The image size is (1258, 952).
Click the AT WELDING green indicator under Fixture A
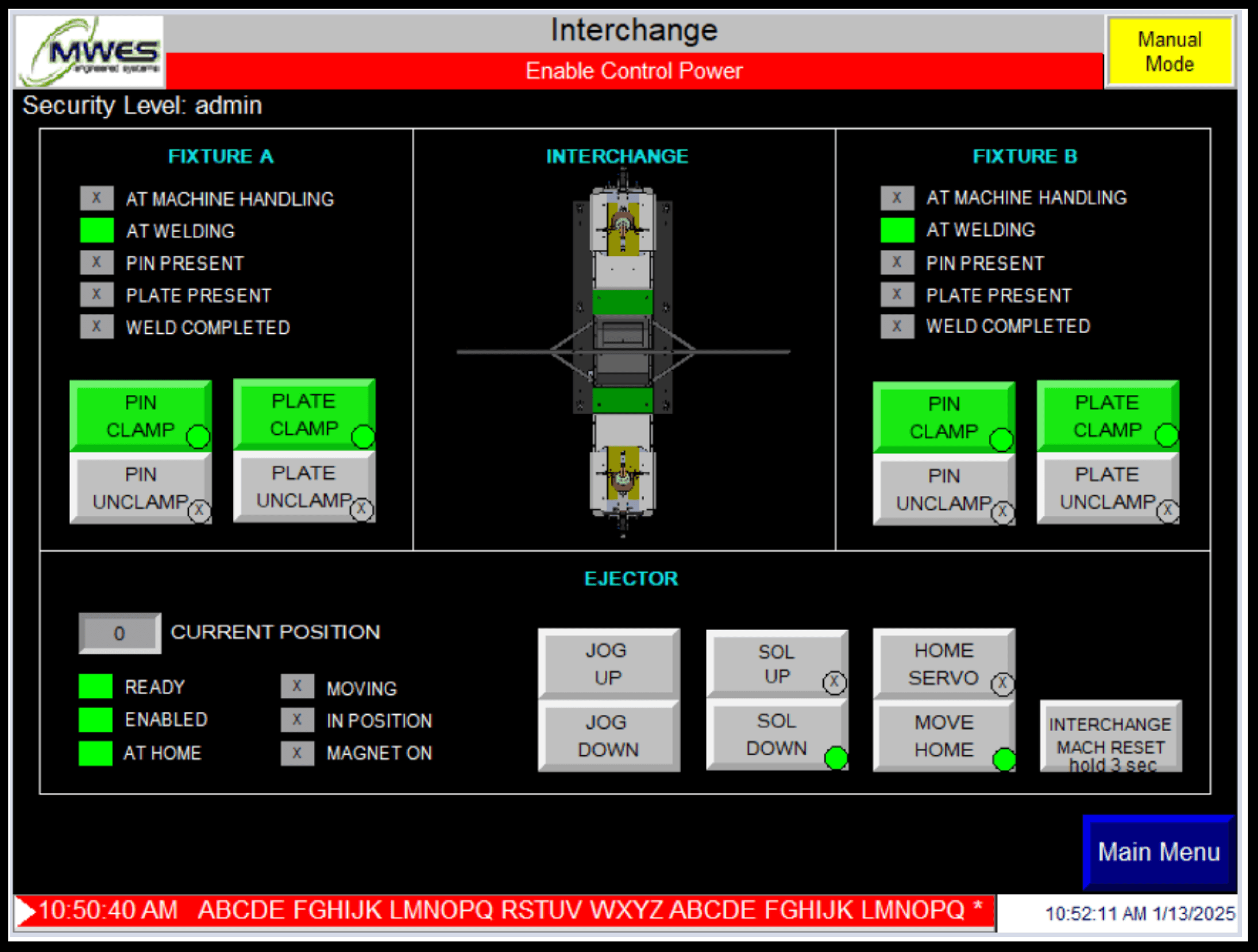click(x=97, y=231)
